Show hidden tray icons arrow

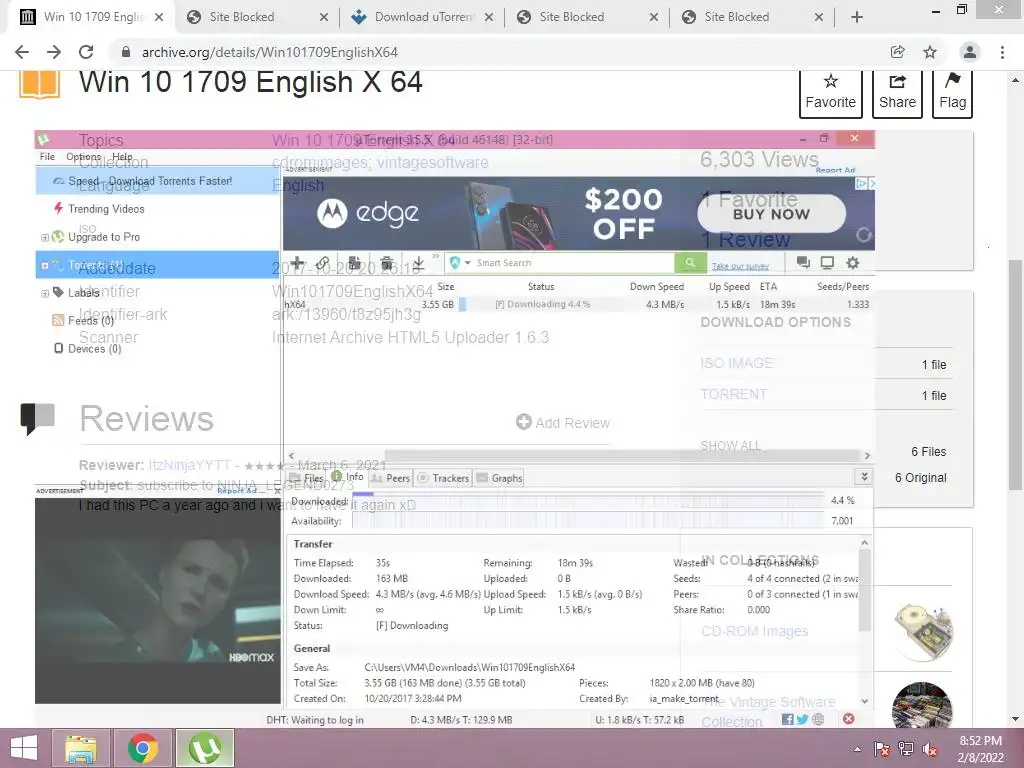pos(857,749)
